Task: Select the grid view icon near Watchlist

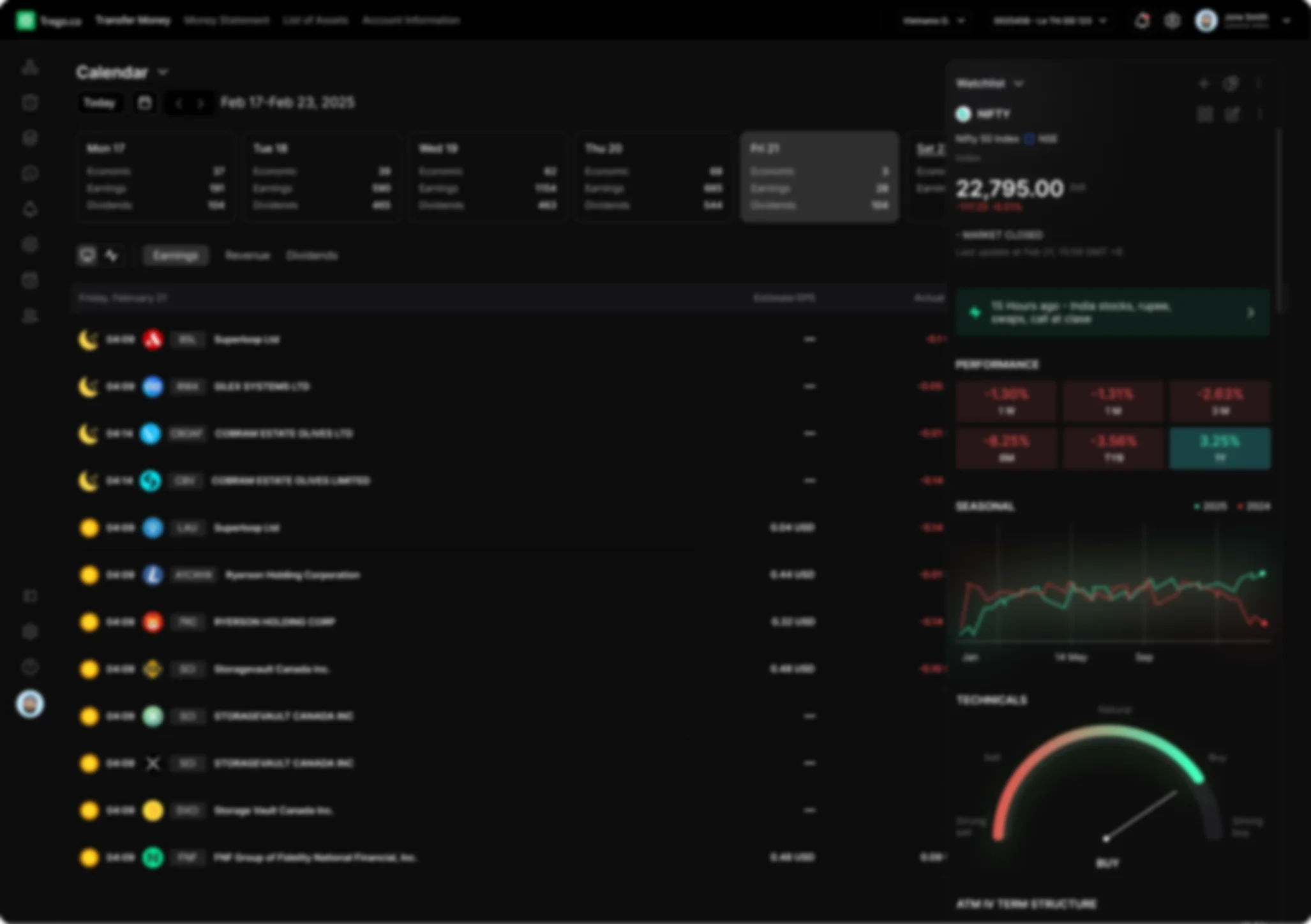Action: [x=1206, y=114]
